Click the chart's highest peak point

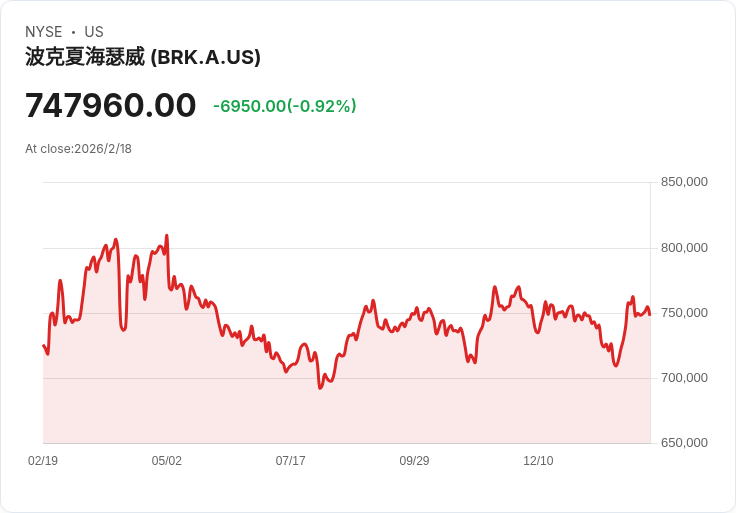tap(167, 236)
